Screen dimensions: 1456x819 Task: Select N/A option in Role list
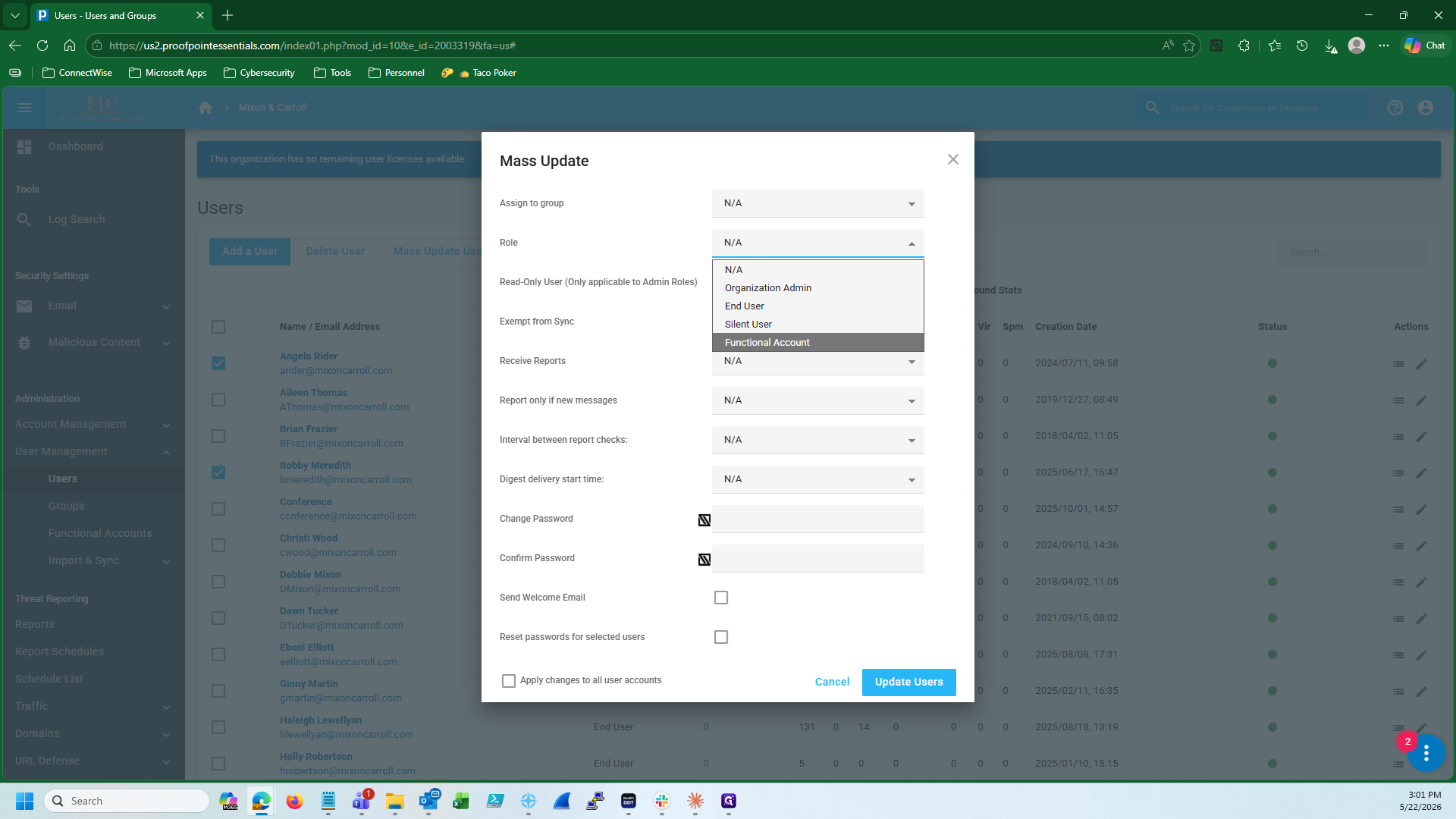[x=817, y=270]
